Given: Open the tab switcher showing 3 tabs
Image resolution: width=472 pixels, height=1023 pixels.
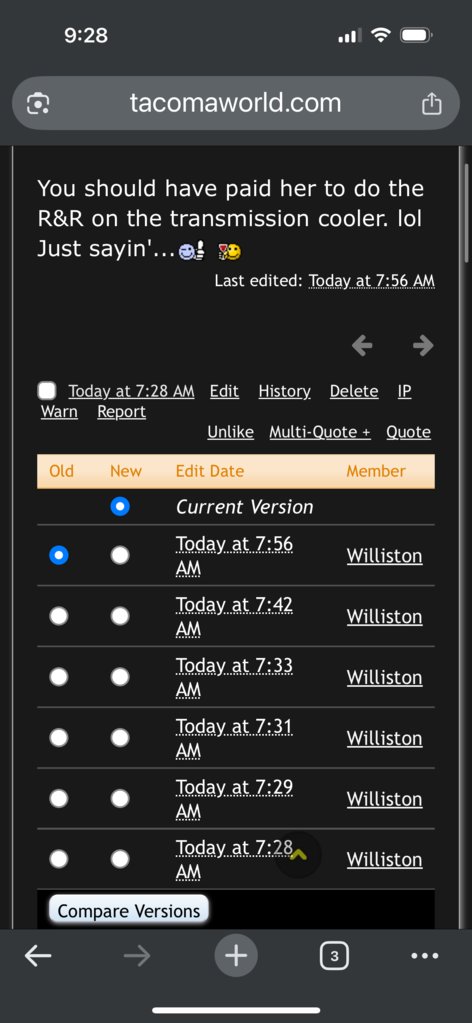Looking at the screenshot, I should [334, 956].
